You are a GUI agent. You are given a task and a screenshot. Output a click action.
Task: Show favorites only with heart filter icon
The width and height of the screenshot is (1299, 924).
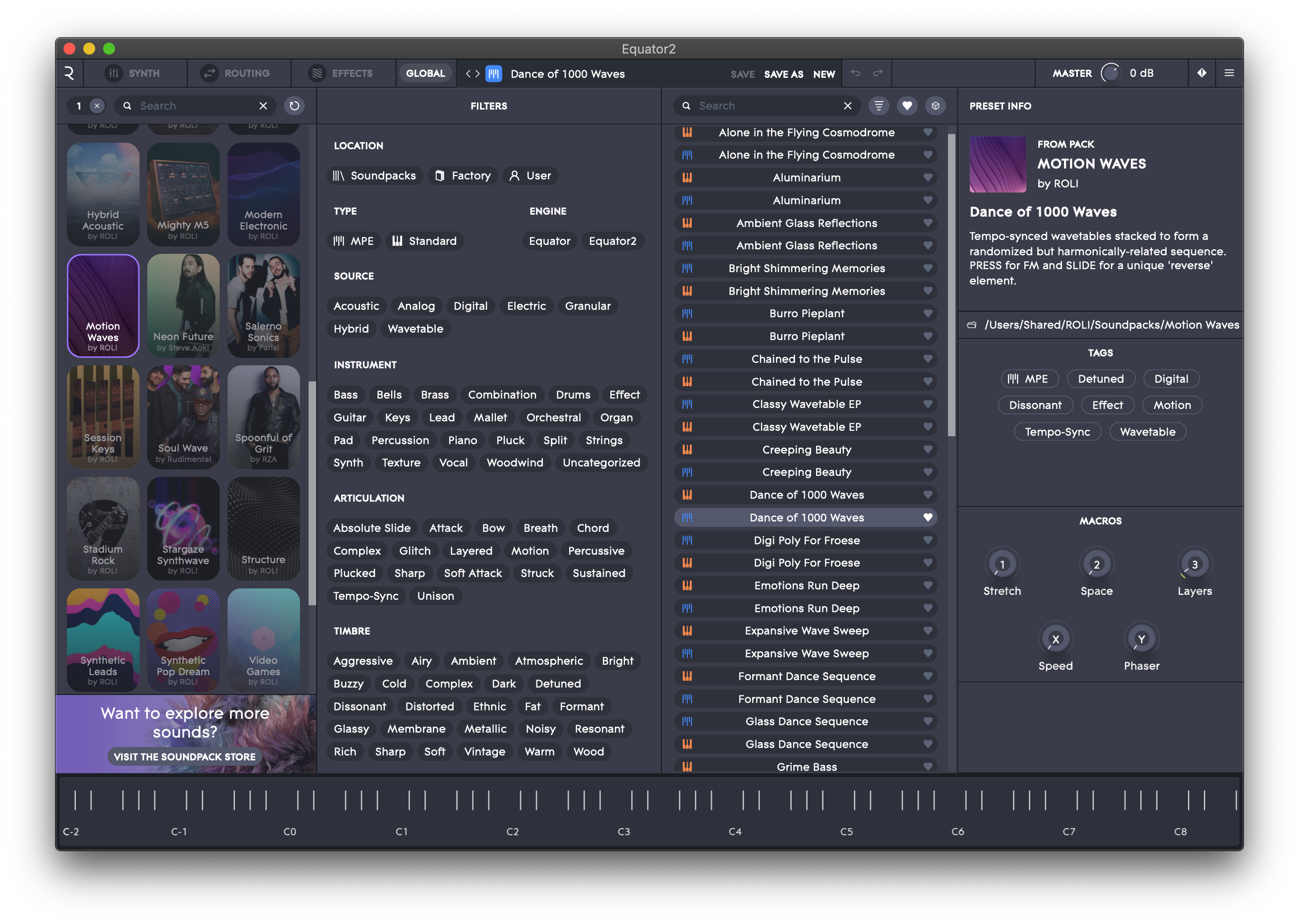[907, 106]
